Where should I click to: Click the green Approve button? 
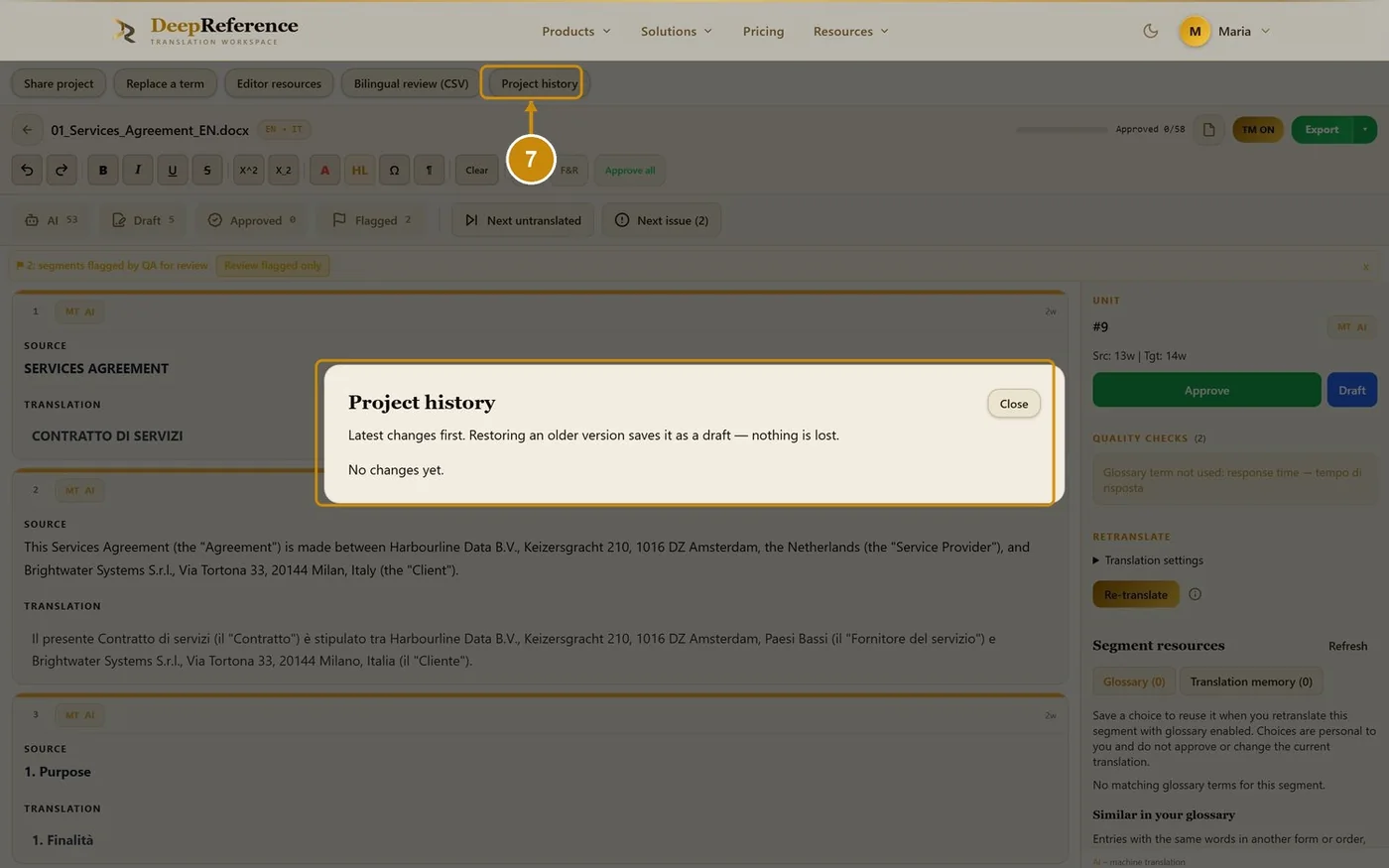coord(1206,390)
